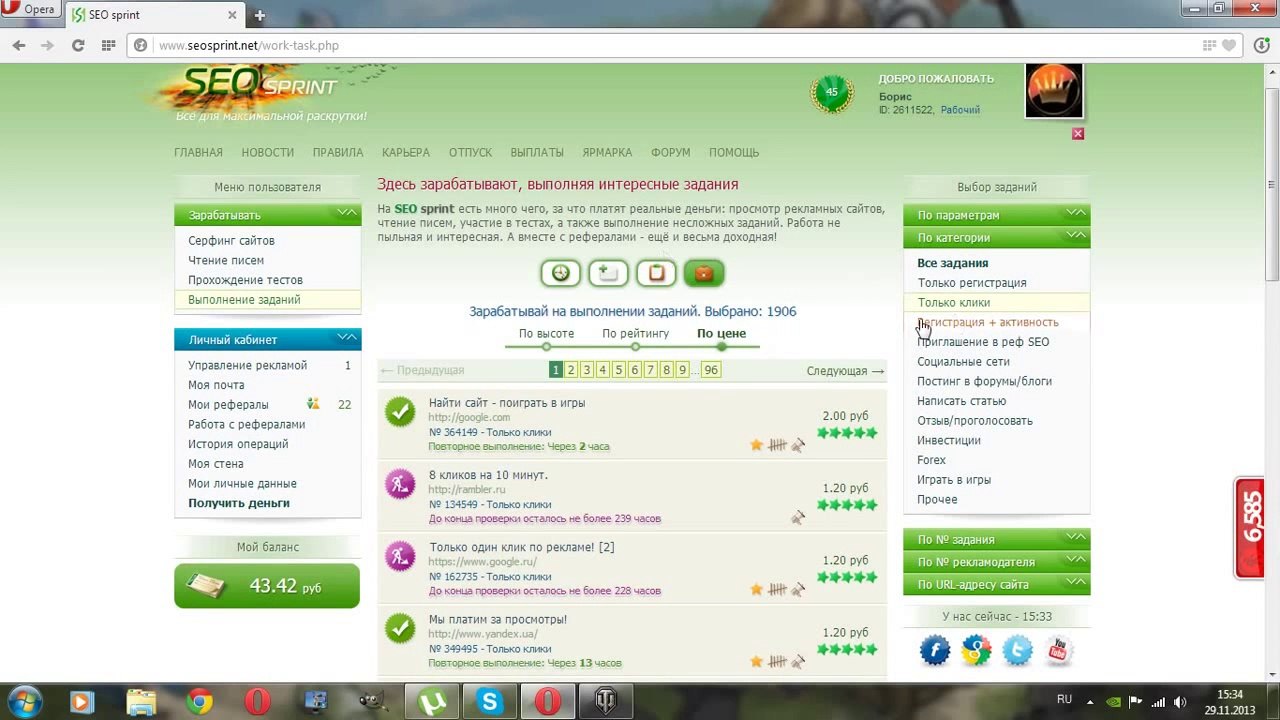Open 'Серфинг сайтов' in user menu
This screenshot has height=720, width=1280.
tap(231, 240)
